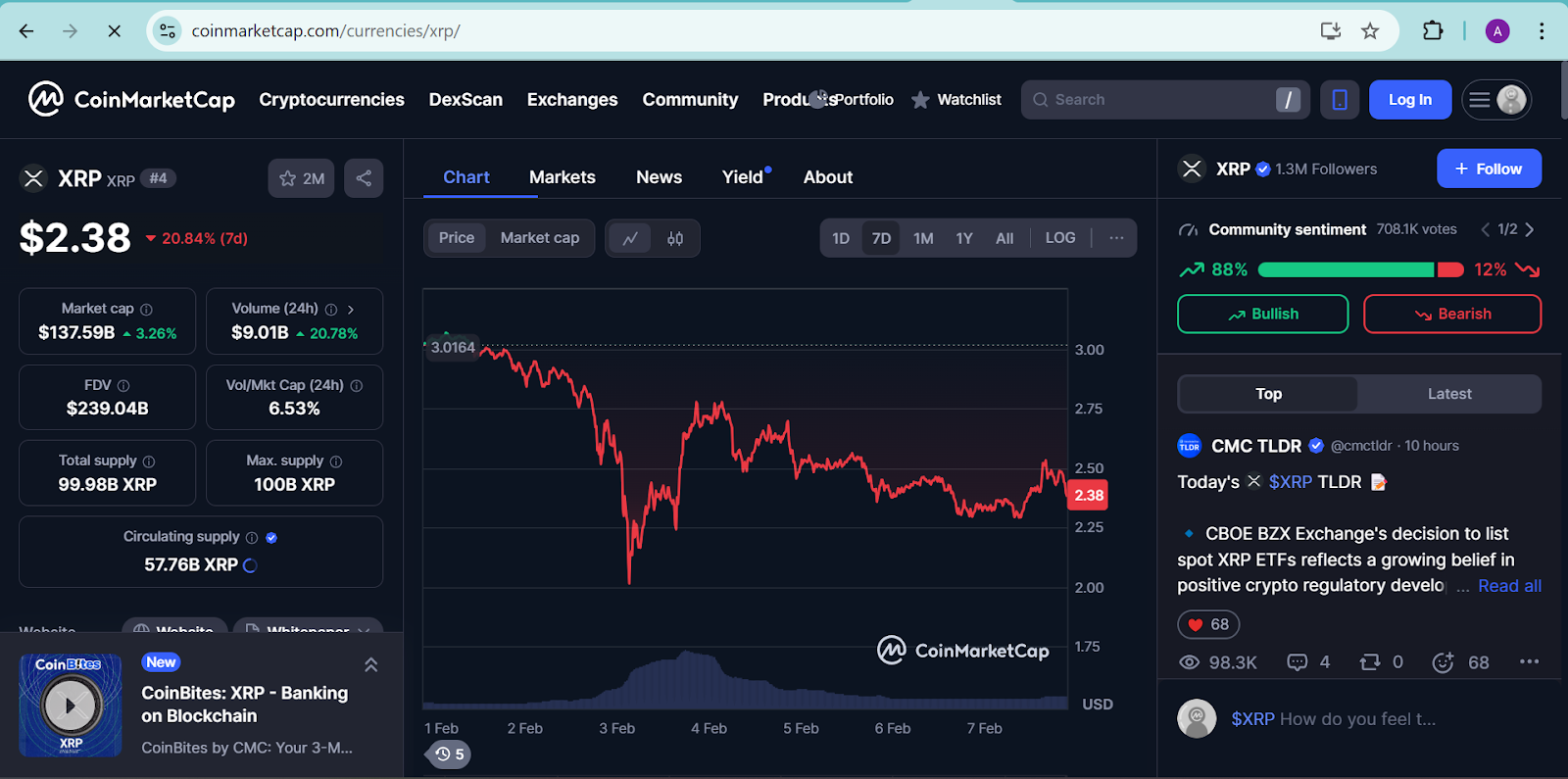This screenshot has height=779, width=1568.
Task: Switch to candlestick chart icon
Action: tap(675, 238)
